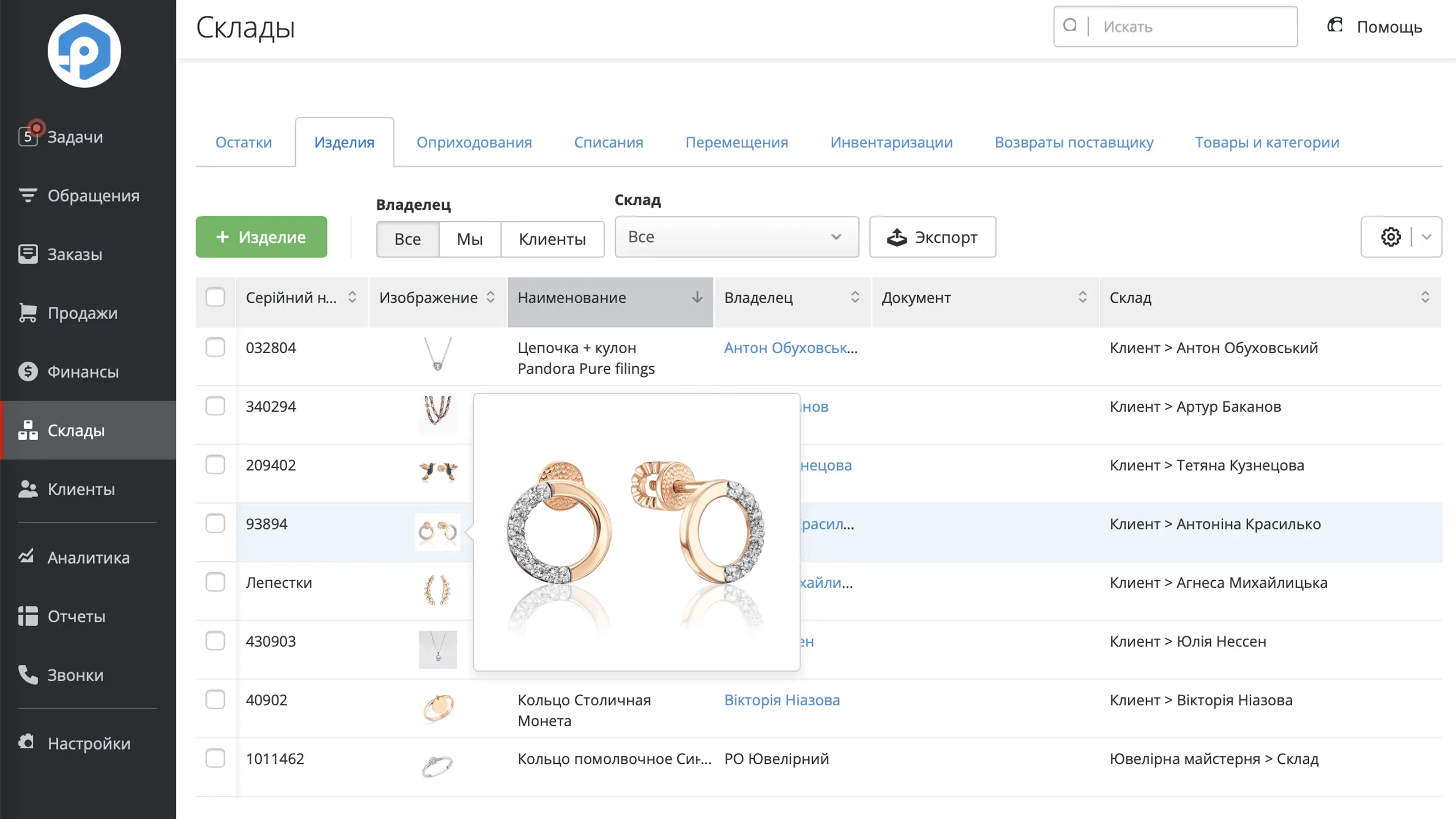The width and height of the screenshot is (1456, 819).
Task: Select checkbox for item 340294
Action: coord(215,406)
